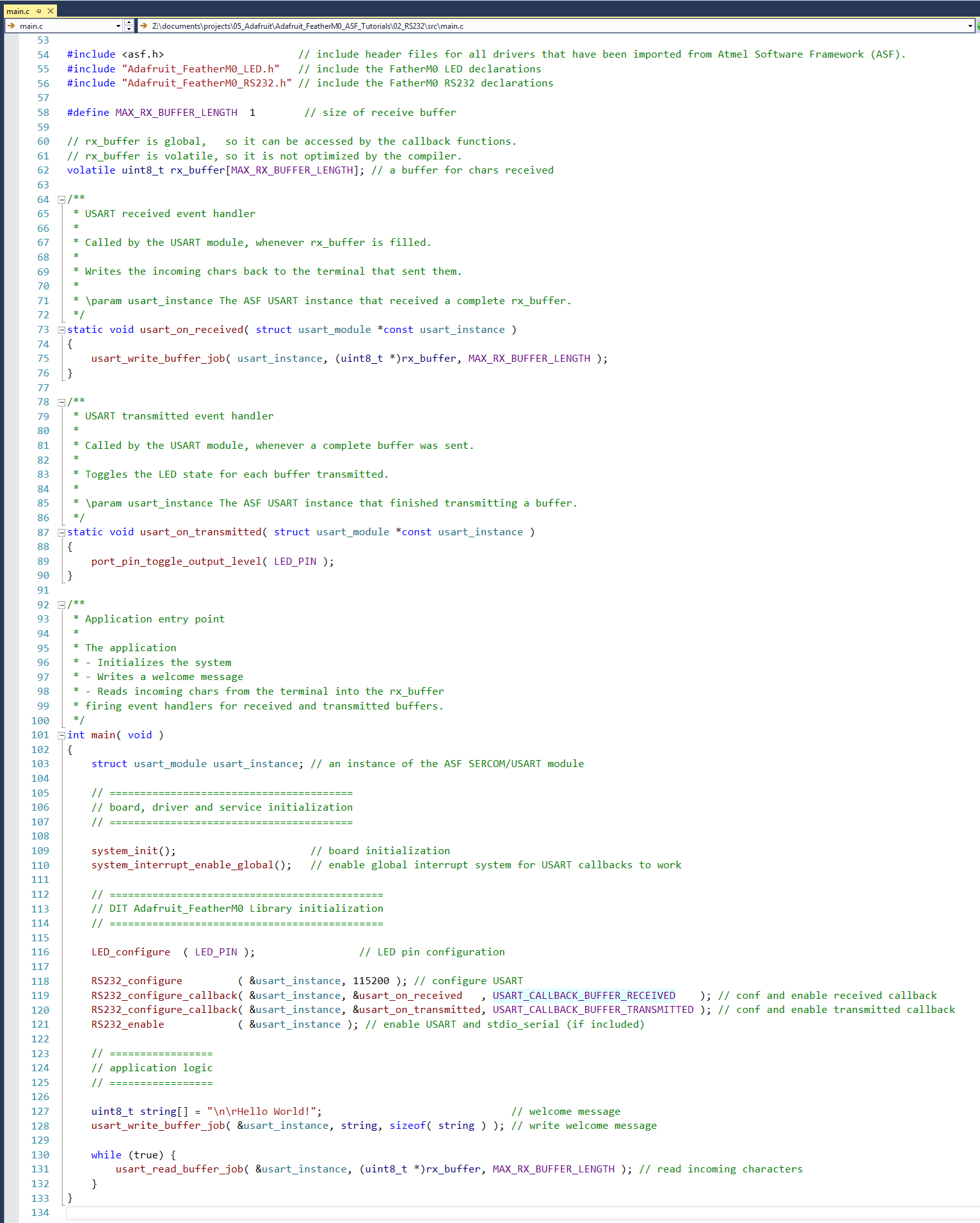Collapse the Application entry point comment block
This screenshot has width=980, height=1223.
pos(61,604)
